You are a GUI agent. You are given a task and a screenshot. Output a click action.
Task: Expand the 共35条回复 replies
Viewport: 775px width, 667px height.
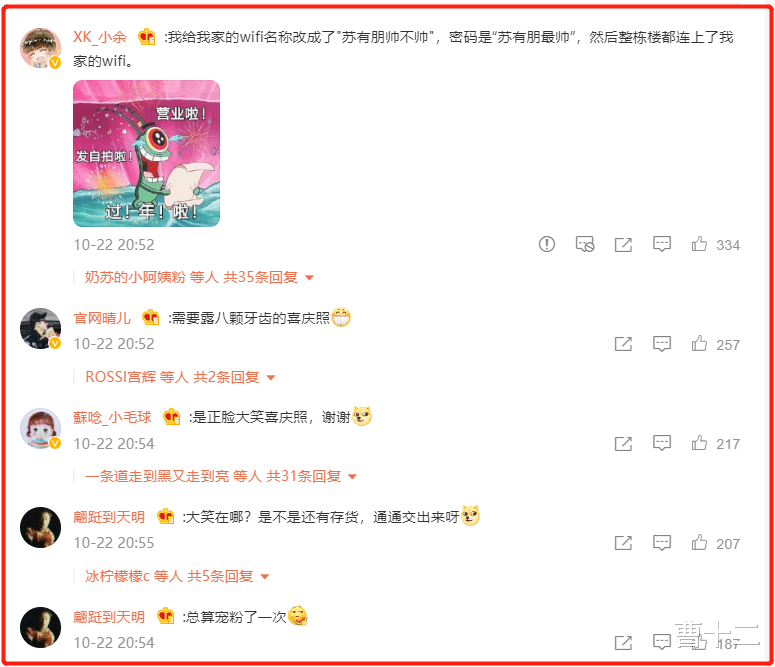coord(199,277)
